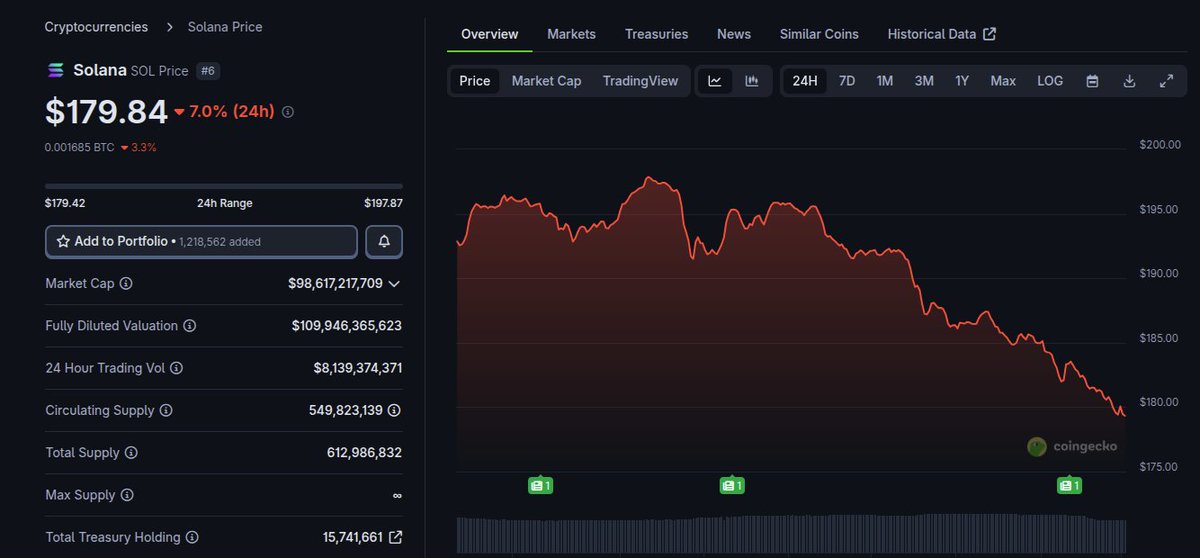Open the News tab
This screenshot has height=558, width=1200.
click(734, 34)
